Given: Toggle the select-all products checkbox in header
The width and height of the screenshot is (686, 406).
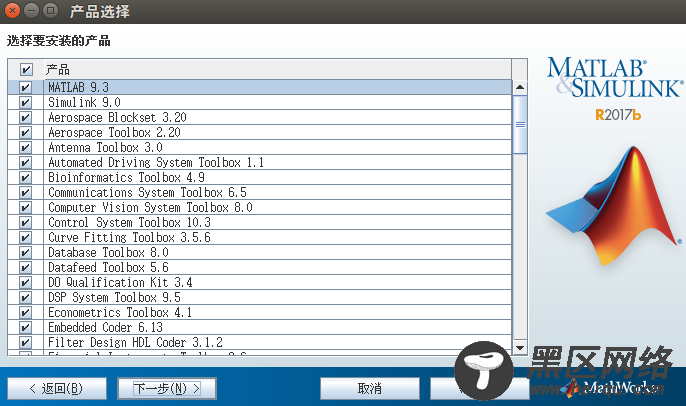Looking at the screenshot, I should pos(26,69).
